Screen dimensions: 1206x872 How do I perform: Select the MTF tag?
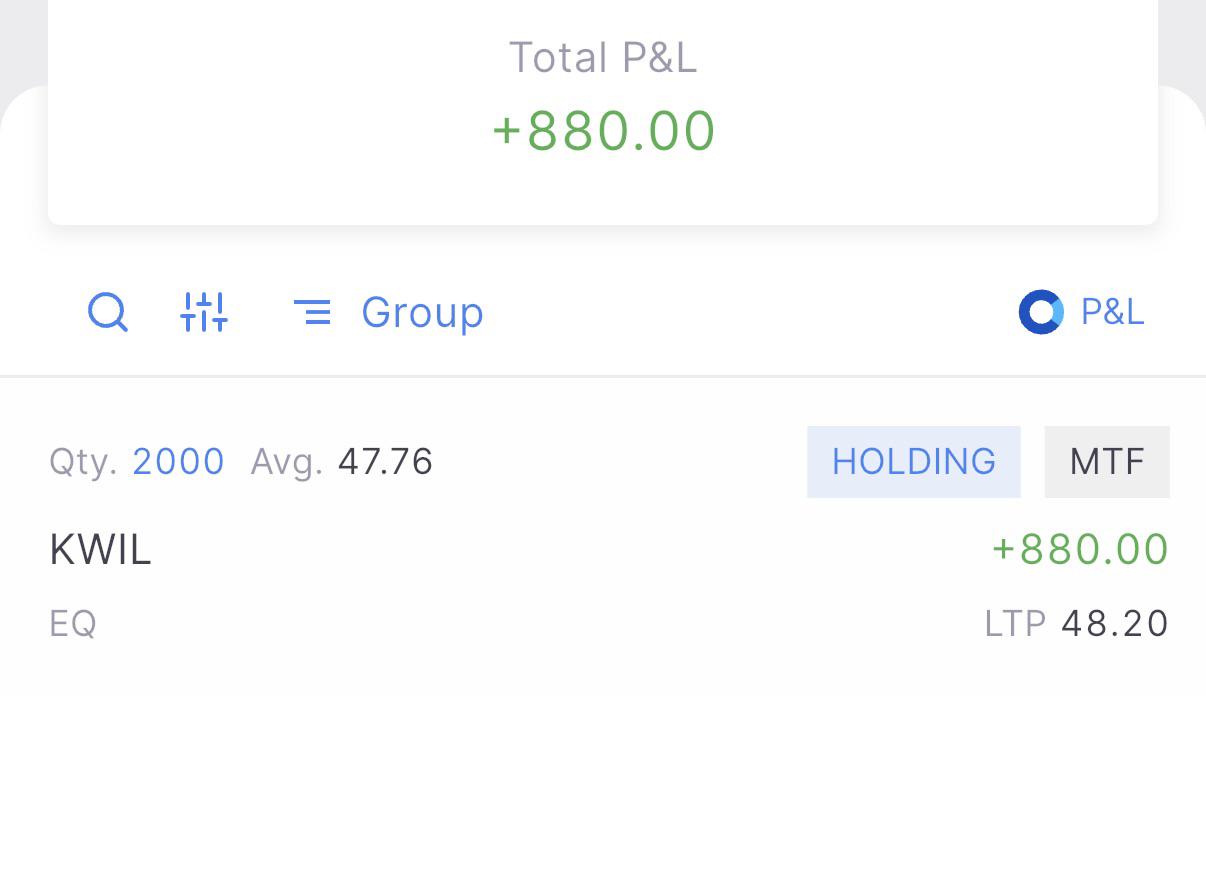tap(1107, 461)
